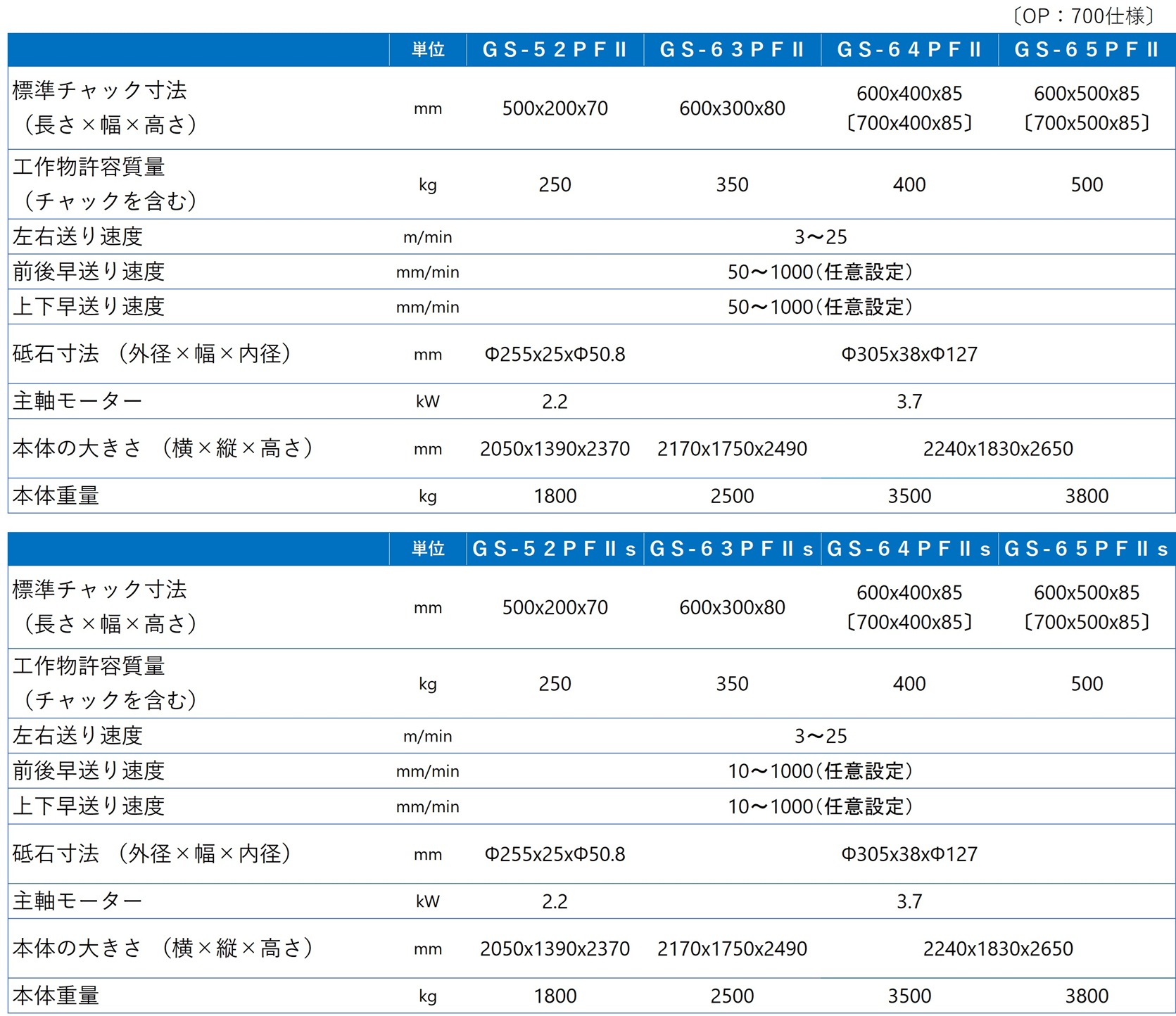Viewport: 1176px width, 1016px height.
Task: Click 3～25 in the GS-52PFⅡs table
Action: click(x=821, y=736)
